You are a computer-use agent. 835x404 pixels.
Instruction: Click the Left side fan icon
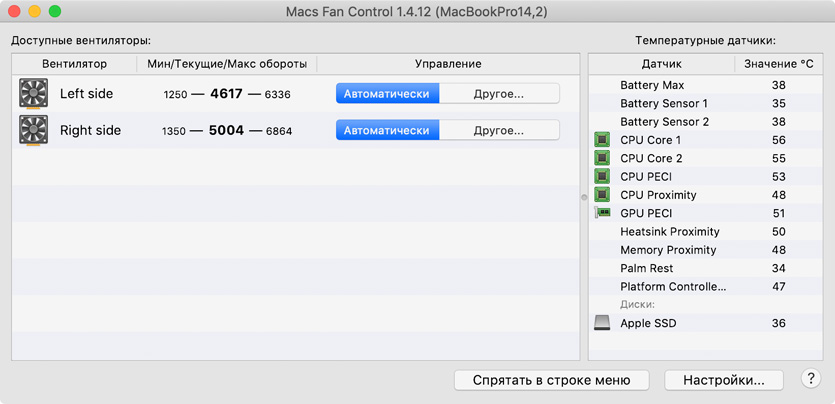click(x=34, y=94)
